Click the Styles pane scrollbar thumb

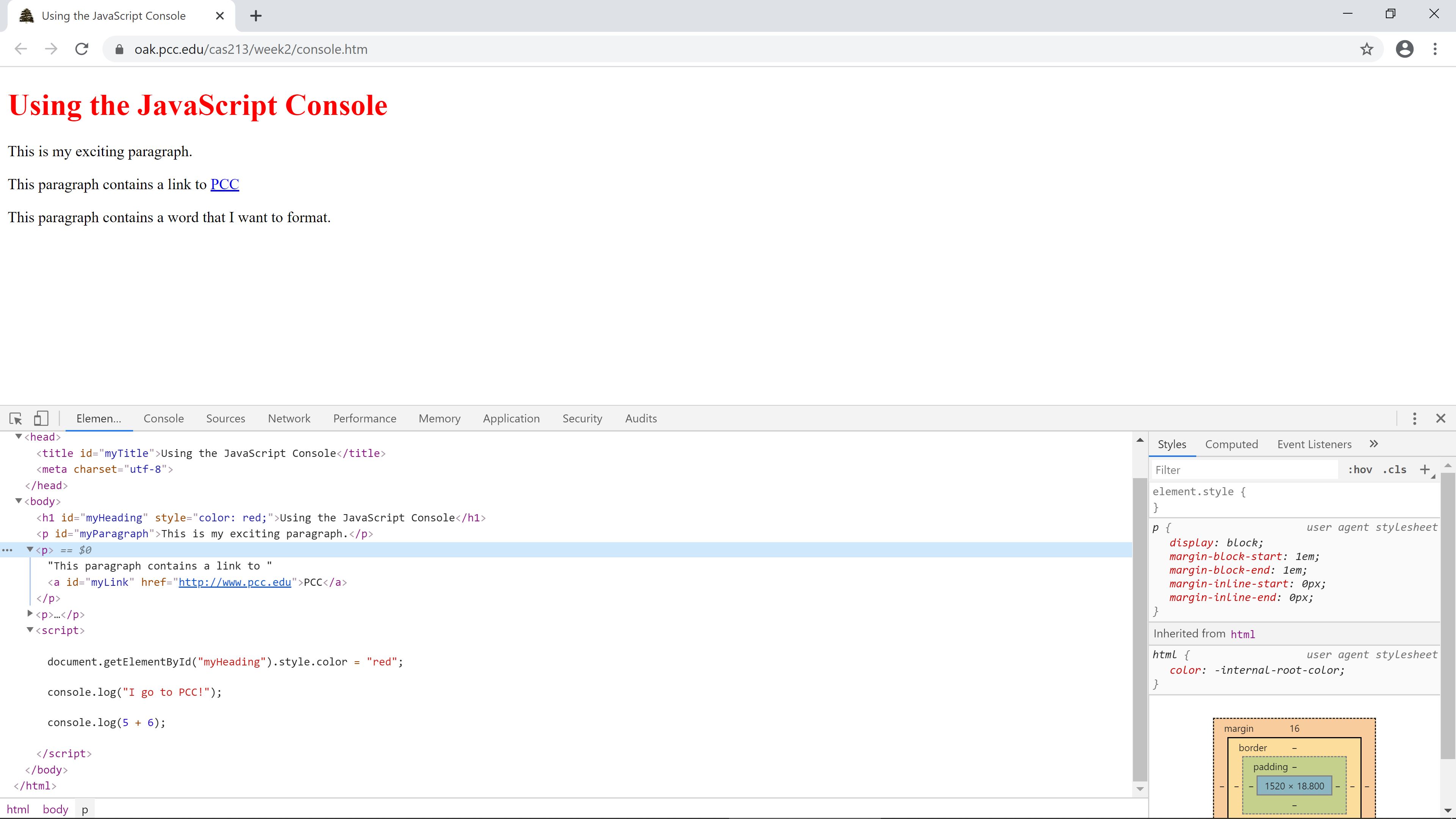[x=1448, y=616]
